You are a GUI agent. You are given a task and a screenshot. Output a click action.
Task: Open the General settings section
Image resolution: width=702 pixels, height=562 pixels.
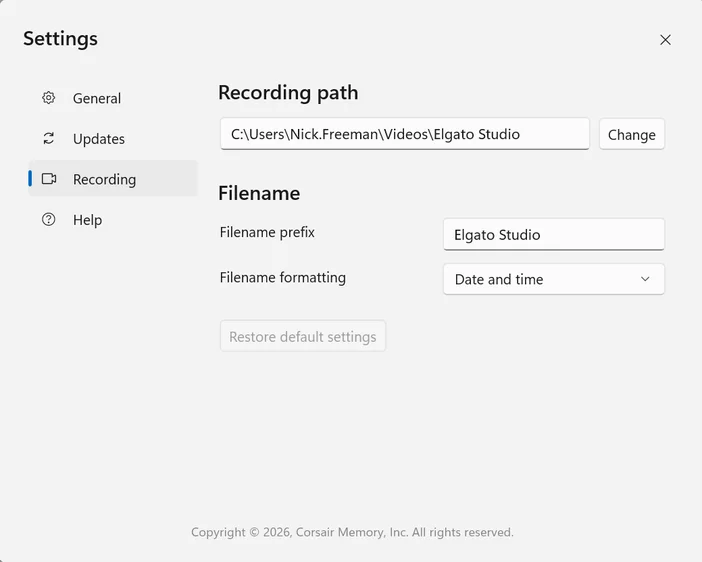point(113,98)
